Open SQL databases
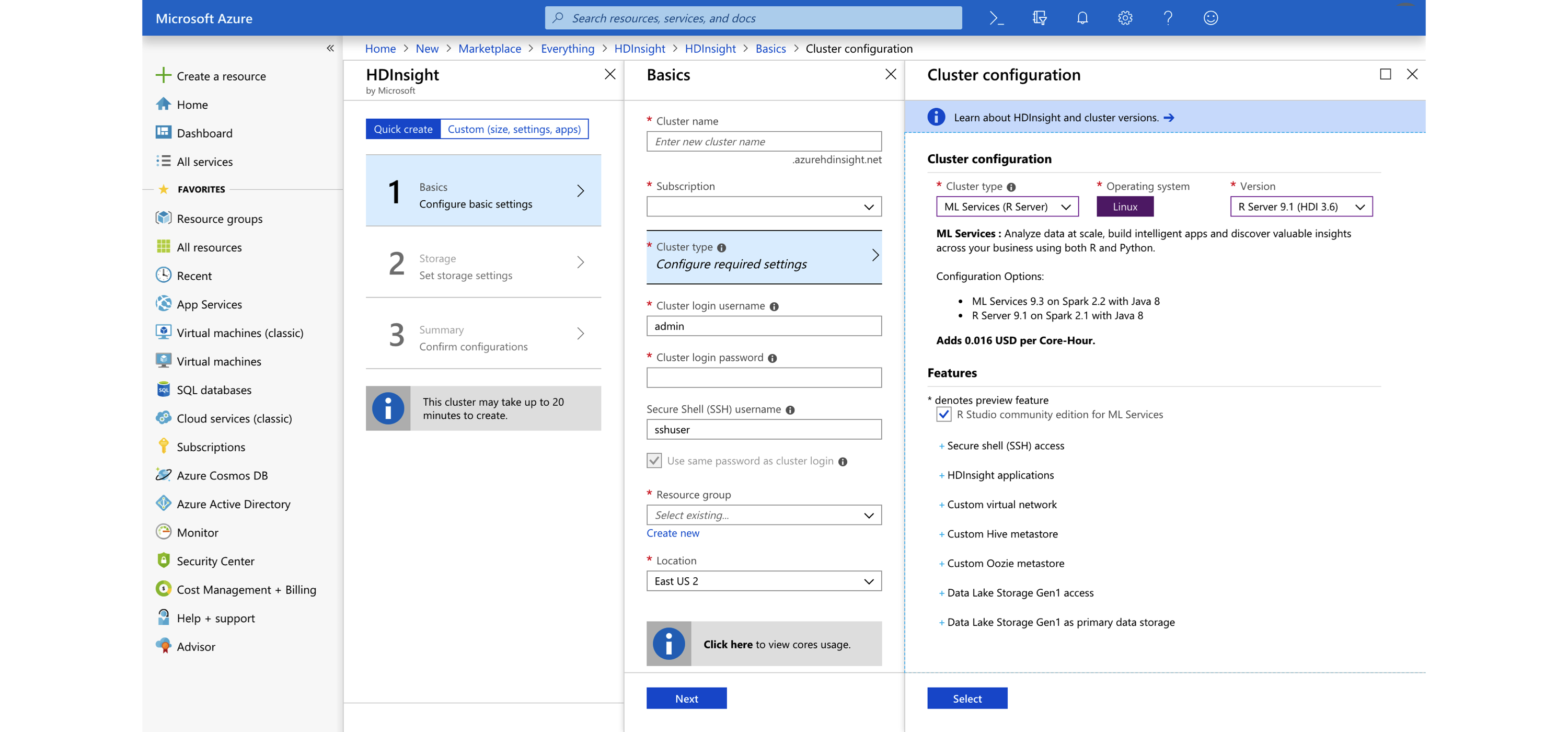 214,390
